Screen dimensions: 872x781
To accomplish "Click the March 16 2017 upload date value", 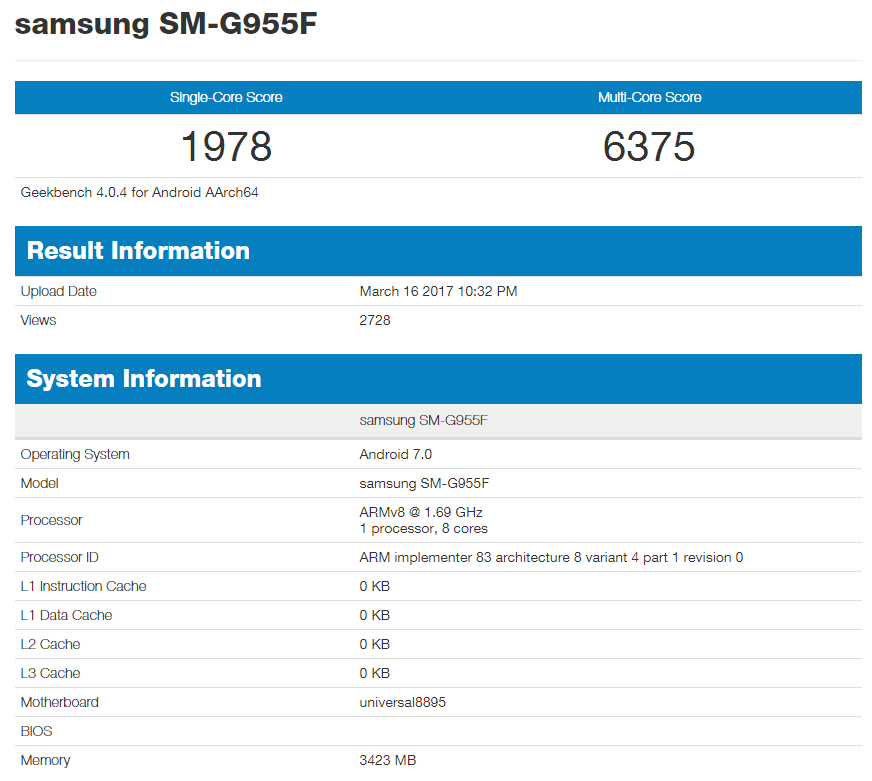I will point(438,291).
